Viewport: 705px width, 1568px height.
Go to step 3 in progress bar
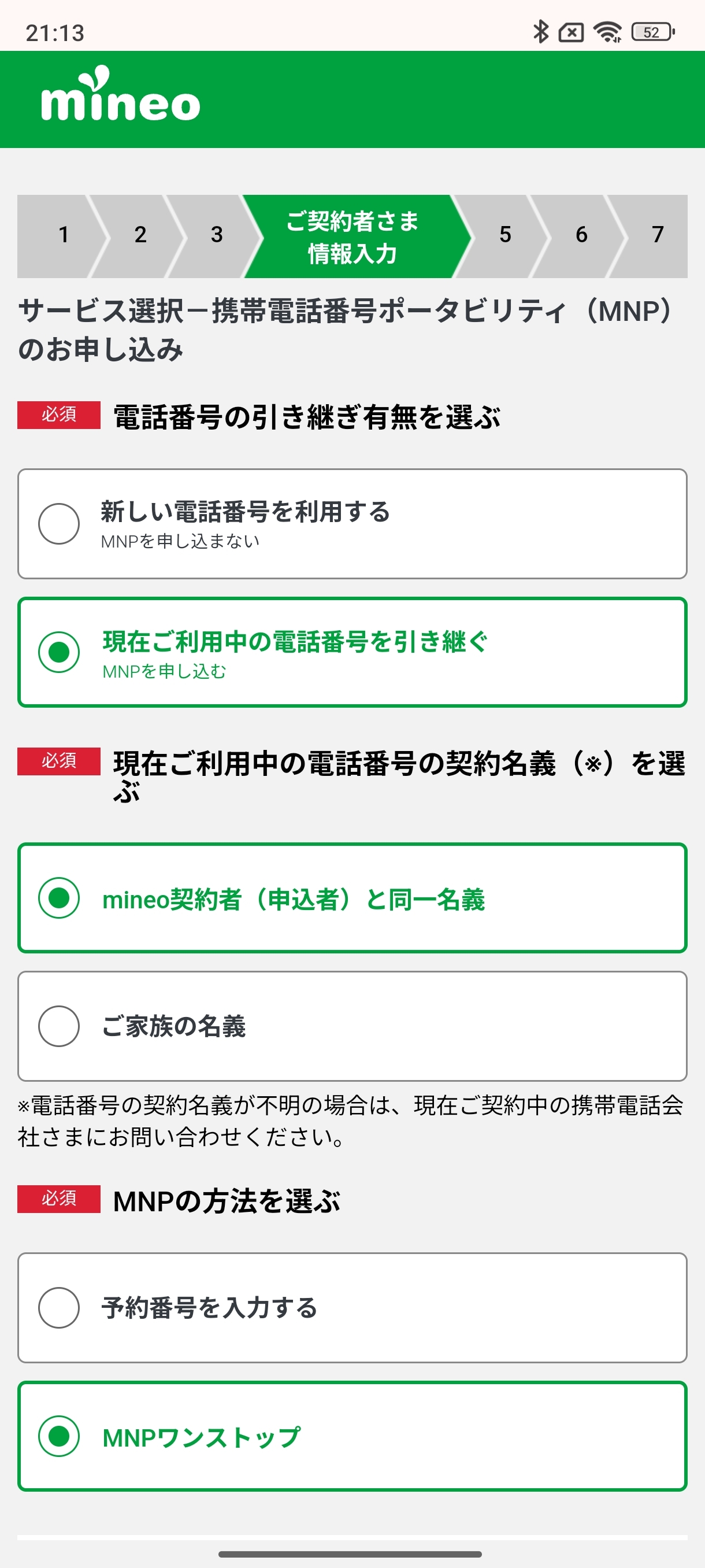tap(217, 235)
